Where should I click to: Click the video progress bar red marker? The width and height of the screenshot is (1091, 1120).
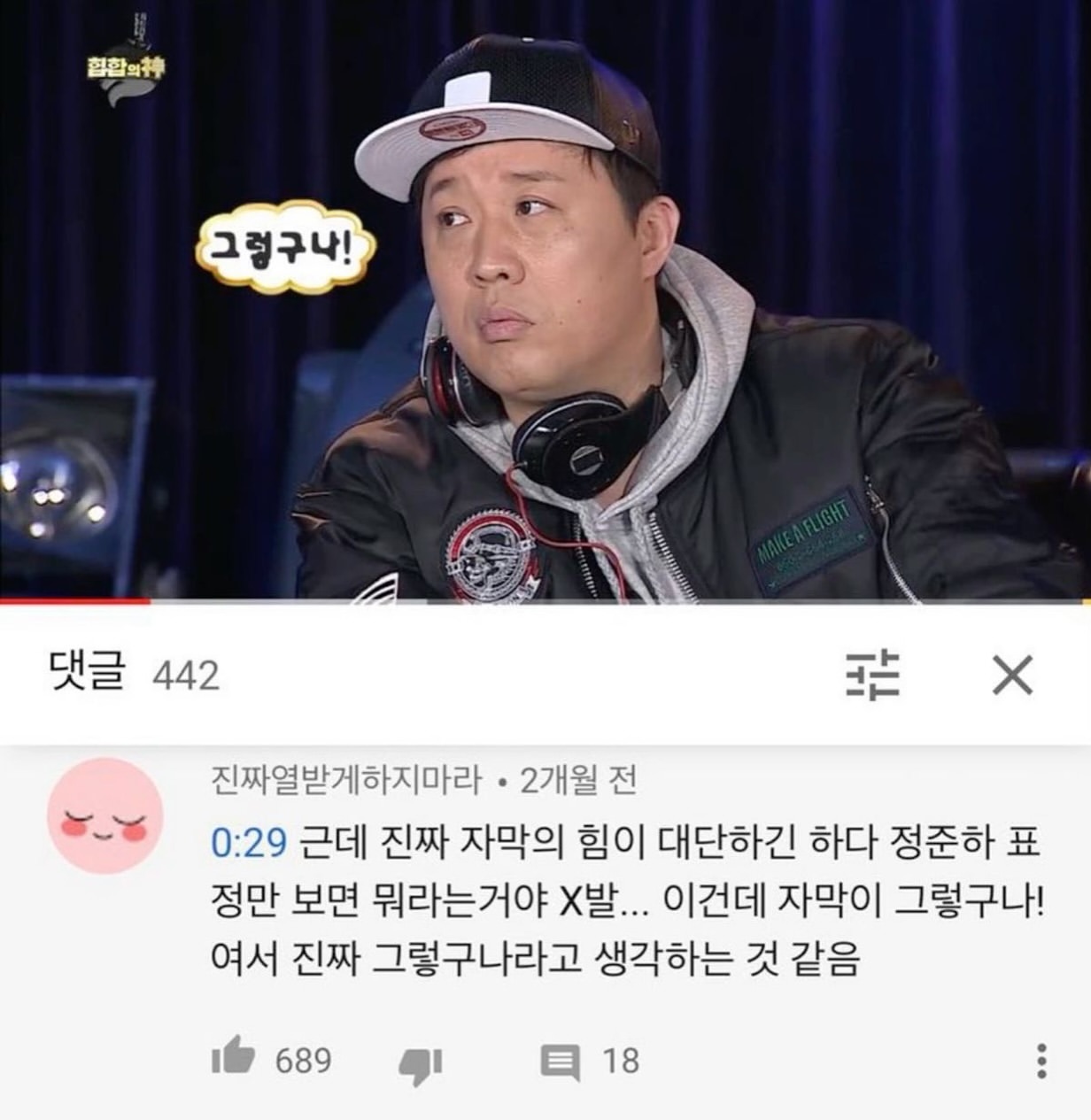coord(75,601)
